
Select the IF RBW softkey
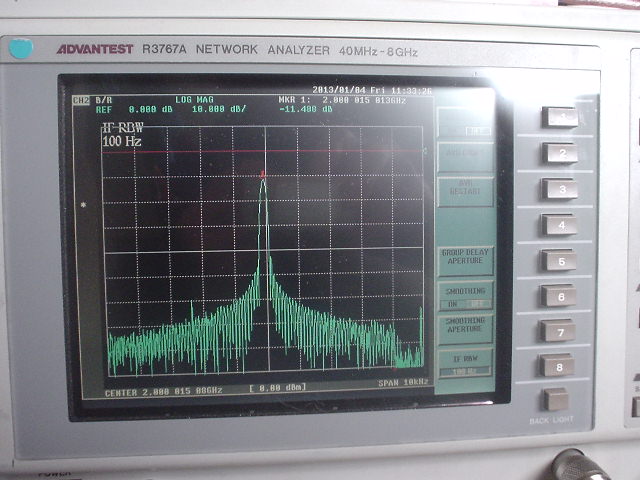pyautogui.click(x=465, y=362)
